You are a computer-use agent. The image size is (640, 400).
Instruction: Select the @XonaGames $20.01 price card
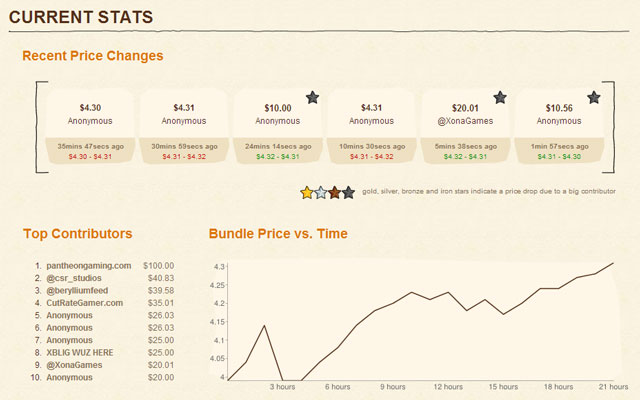pyautogui.click(x=465, y=127)
